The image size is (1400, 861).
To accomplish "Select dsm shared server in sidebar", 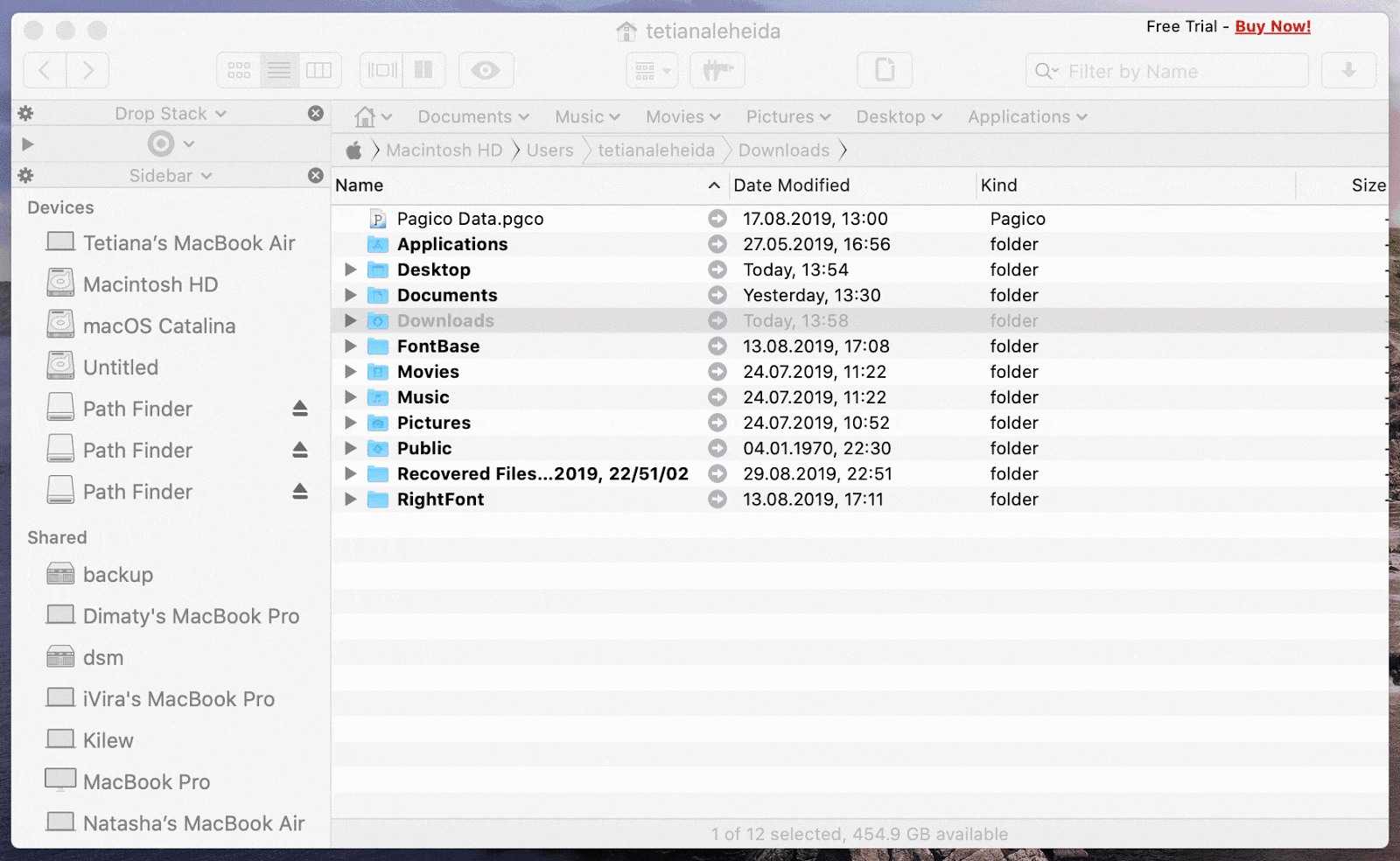I will click(x=85, y=657).
